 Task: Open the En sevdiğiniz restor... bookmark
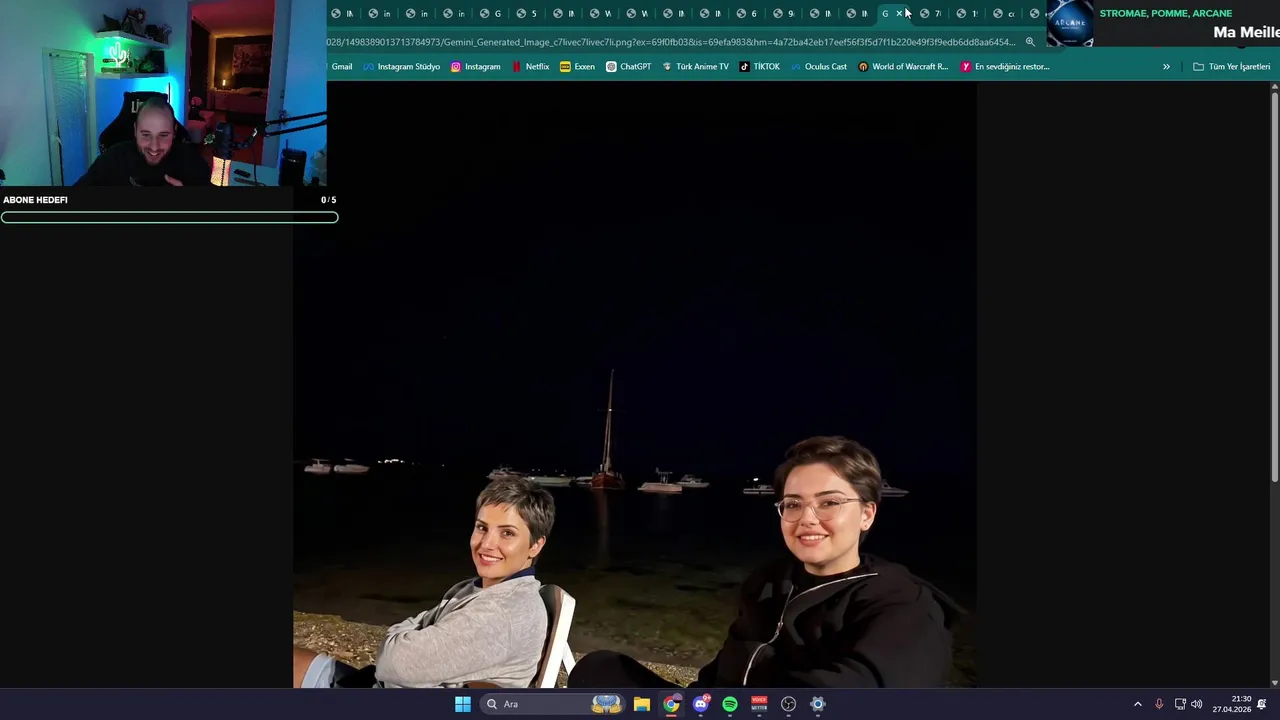pos(1005,67)
